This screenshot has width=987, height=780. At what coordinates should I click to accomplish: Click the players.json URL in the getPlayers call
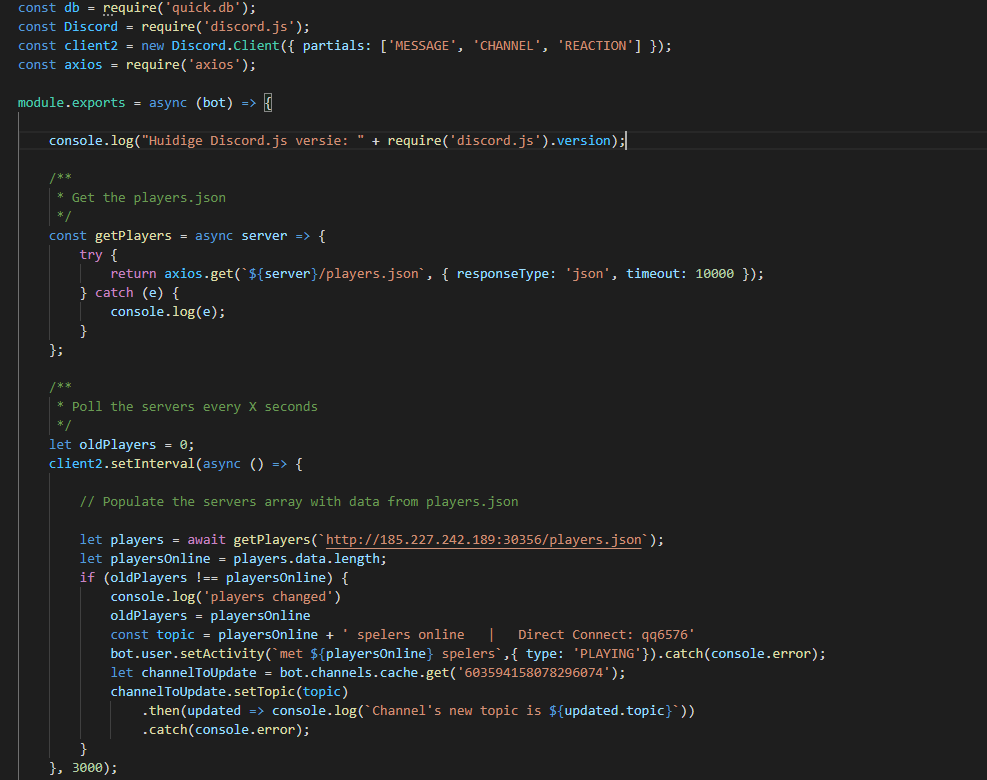[484, 540]
